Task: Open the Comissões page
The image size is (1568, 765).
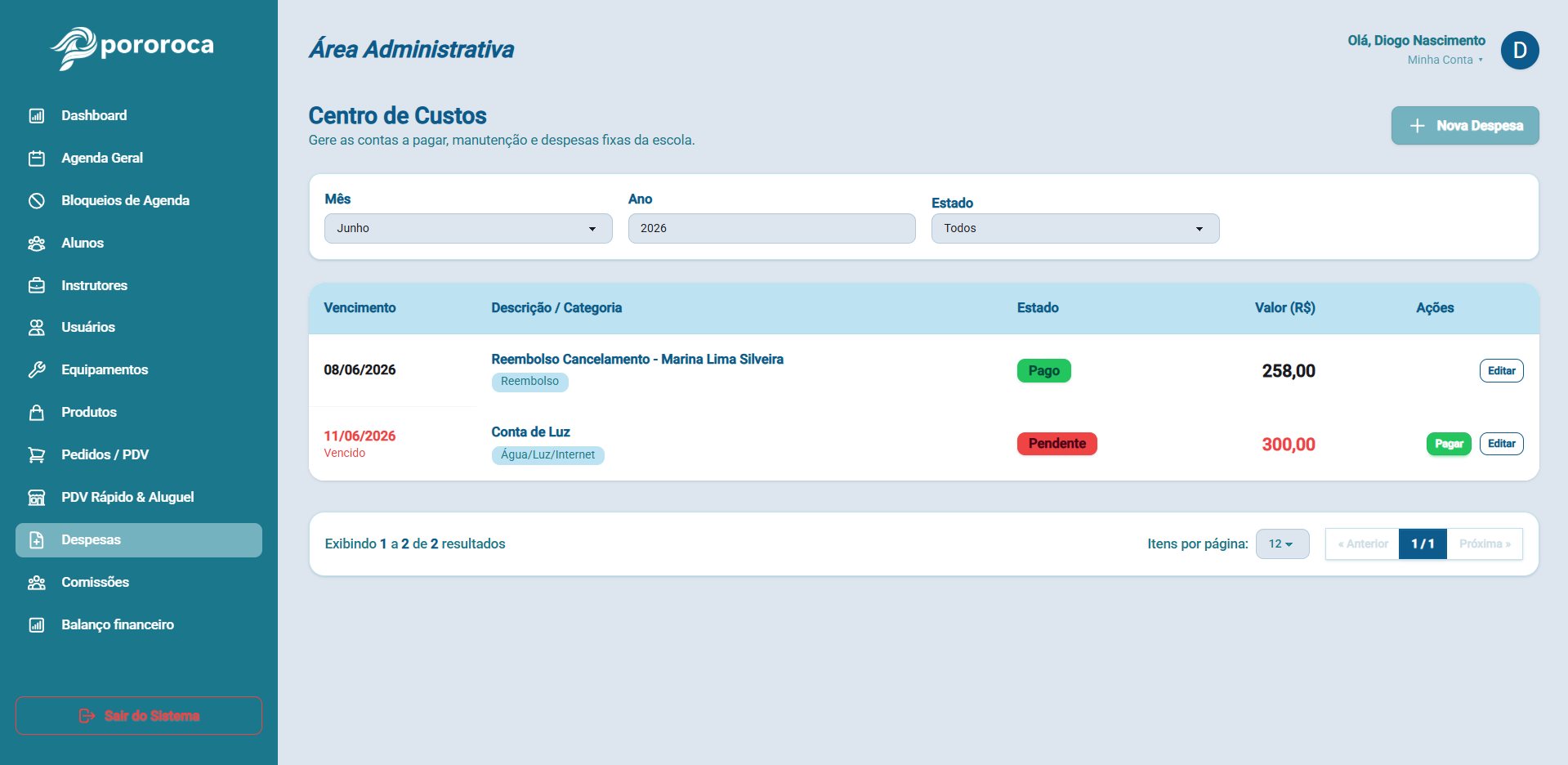Action: pyautogui.click(x=139, y=583)
